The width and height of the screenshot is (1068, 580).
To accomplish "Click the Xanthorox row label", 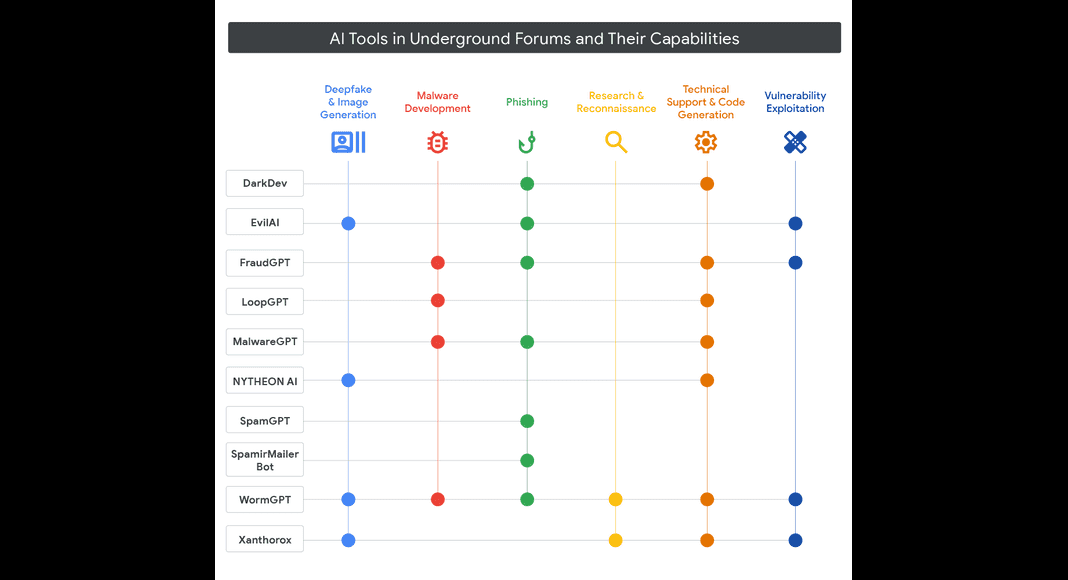I will (265, 539).
